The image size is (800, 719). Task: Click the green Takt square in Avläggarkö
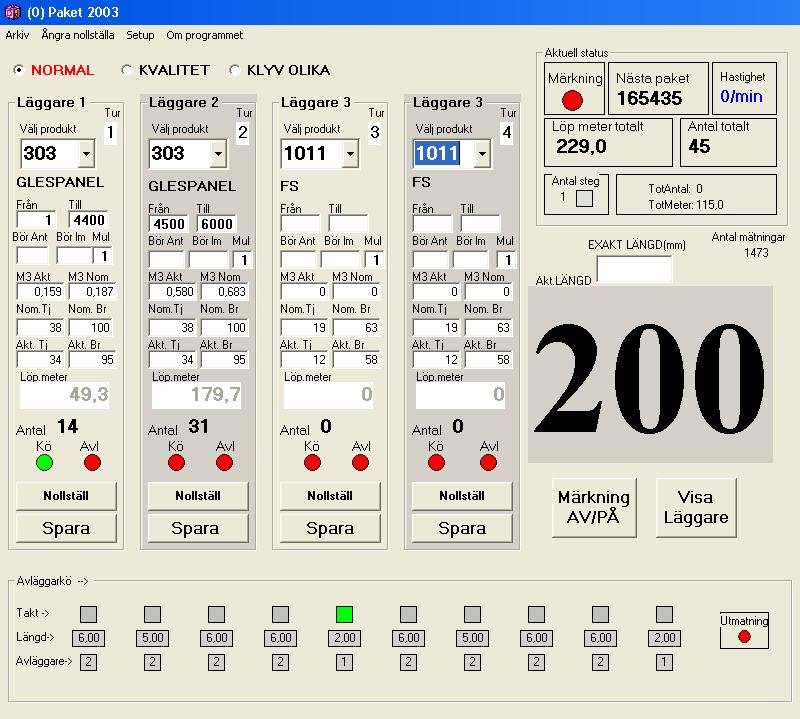(x=344, y=614)
